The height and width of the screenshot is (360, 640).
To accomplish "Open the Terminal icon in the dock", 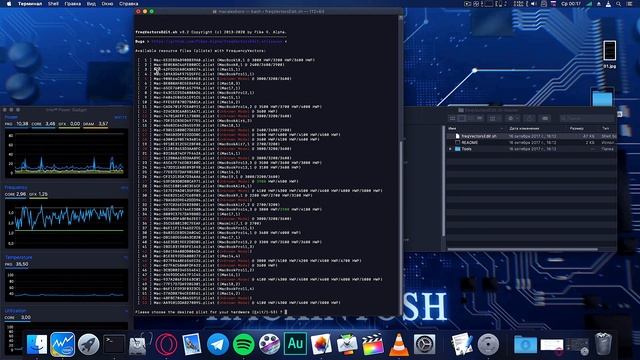I will (x=114, y=344).
